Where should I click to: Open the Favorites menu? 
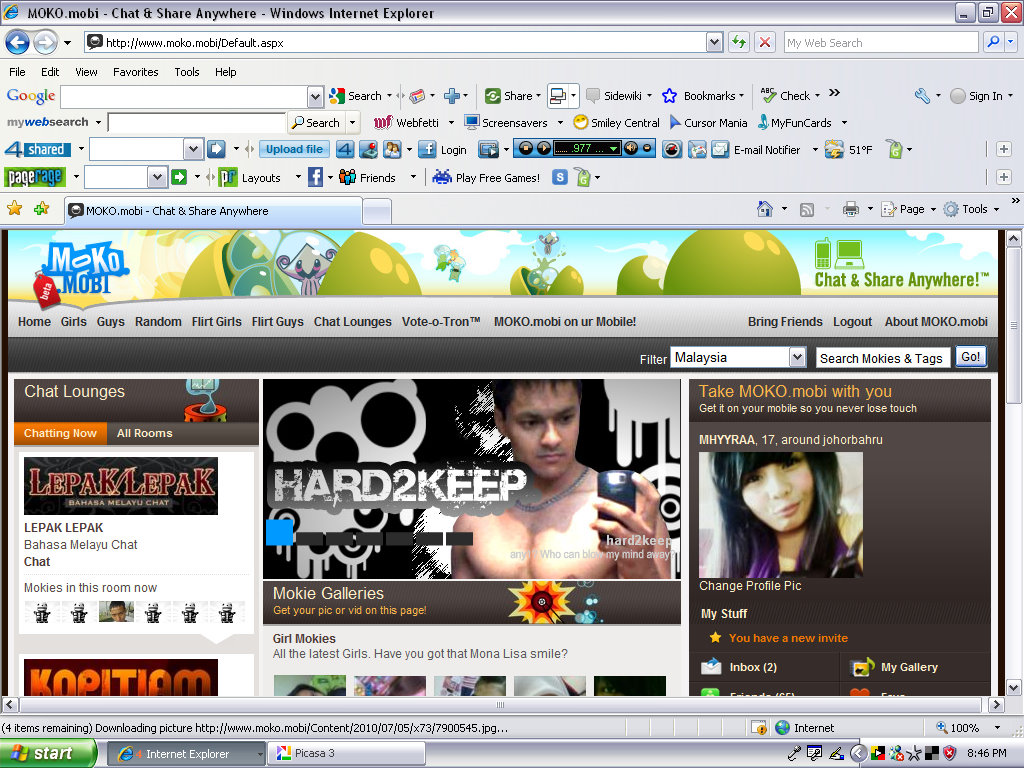135,72
